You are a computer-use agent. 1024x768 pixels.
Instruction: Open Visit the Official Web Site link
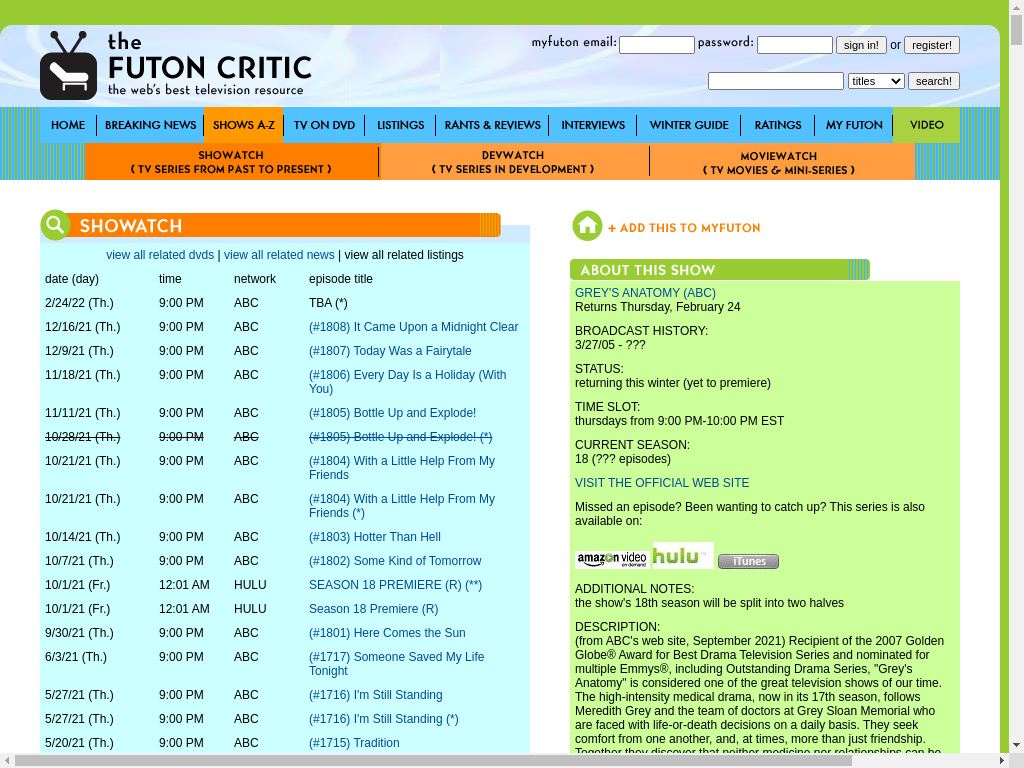[661, 483]
